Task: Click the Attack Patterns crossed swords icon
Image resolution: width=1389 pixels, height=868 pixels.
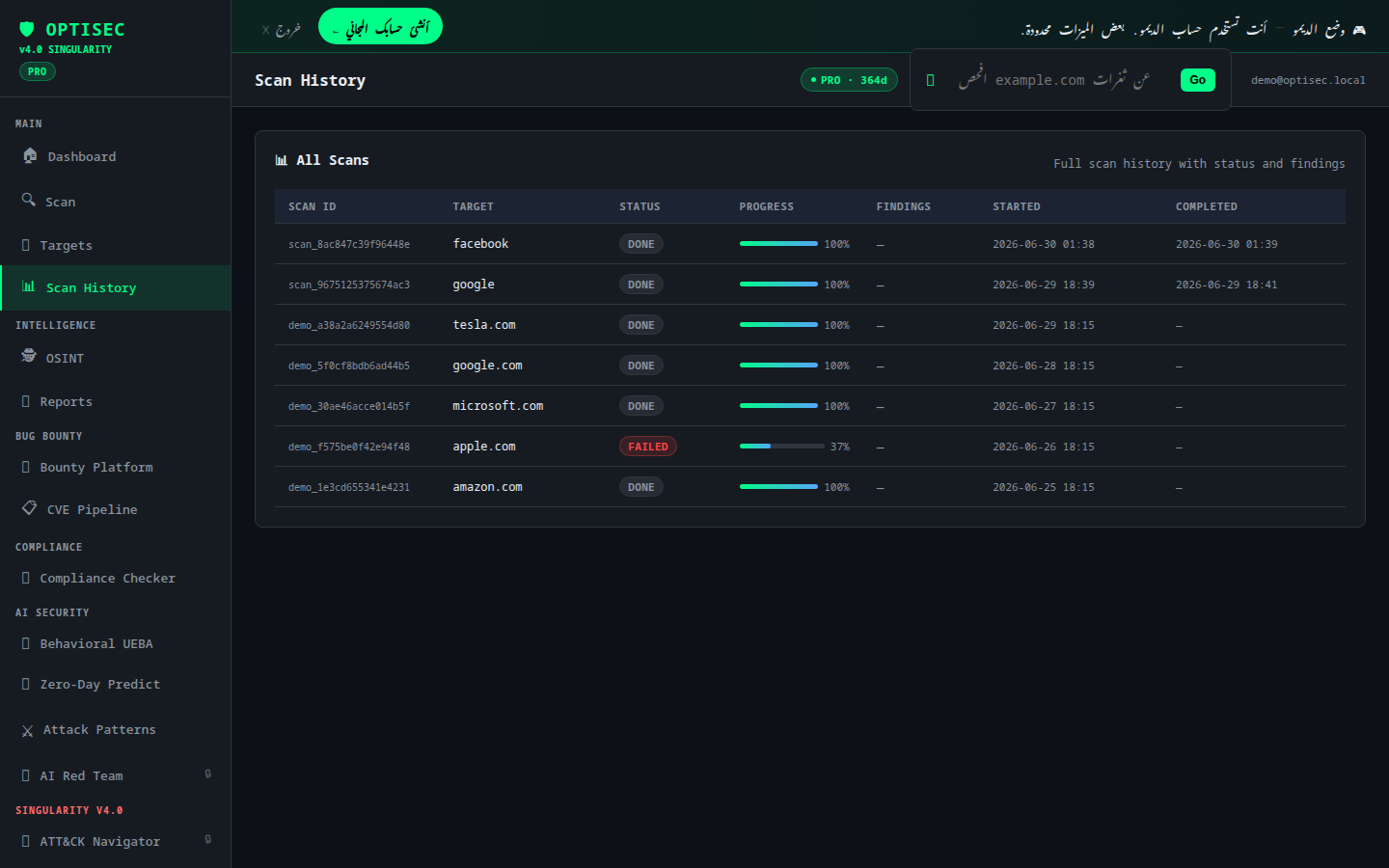Action: point(28,731)
